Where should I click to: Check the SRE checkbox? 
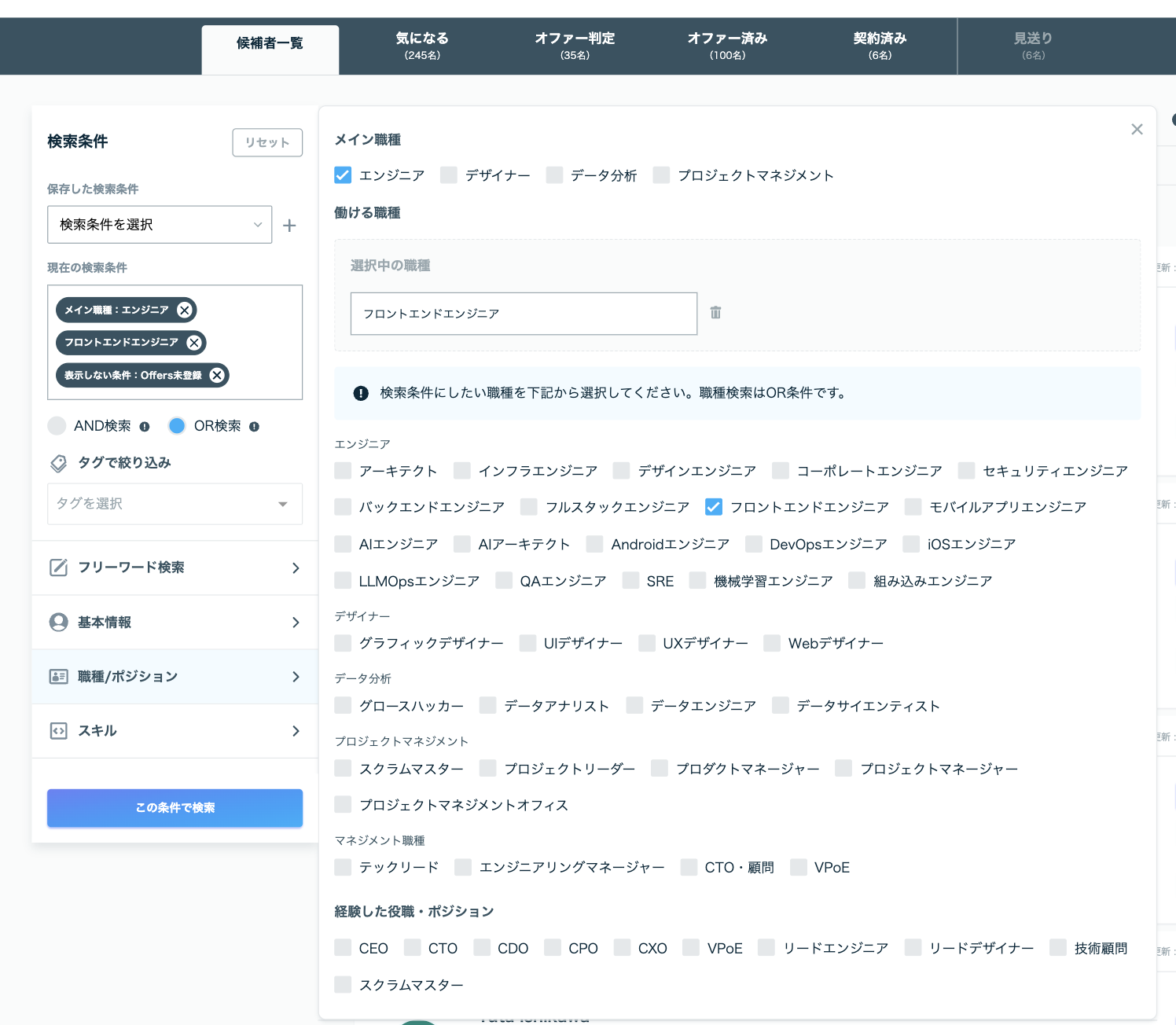point(630,581)
